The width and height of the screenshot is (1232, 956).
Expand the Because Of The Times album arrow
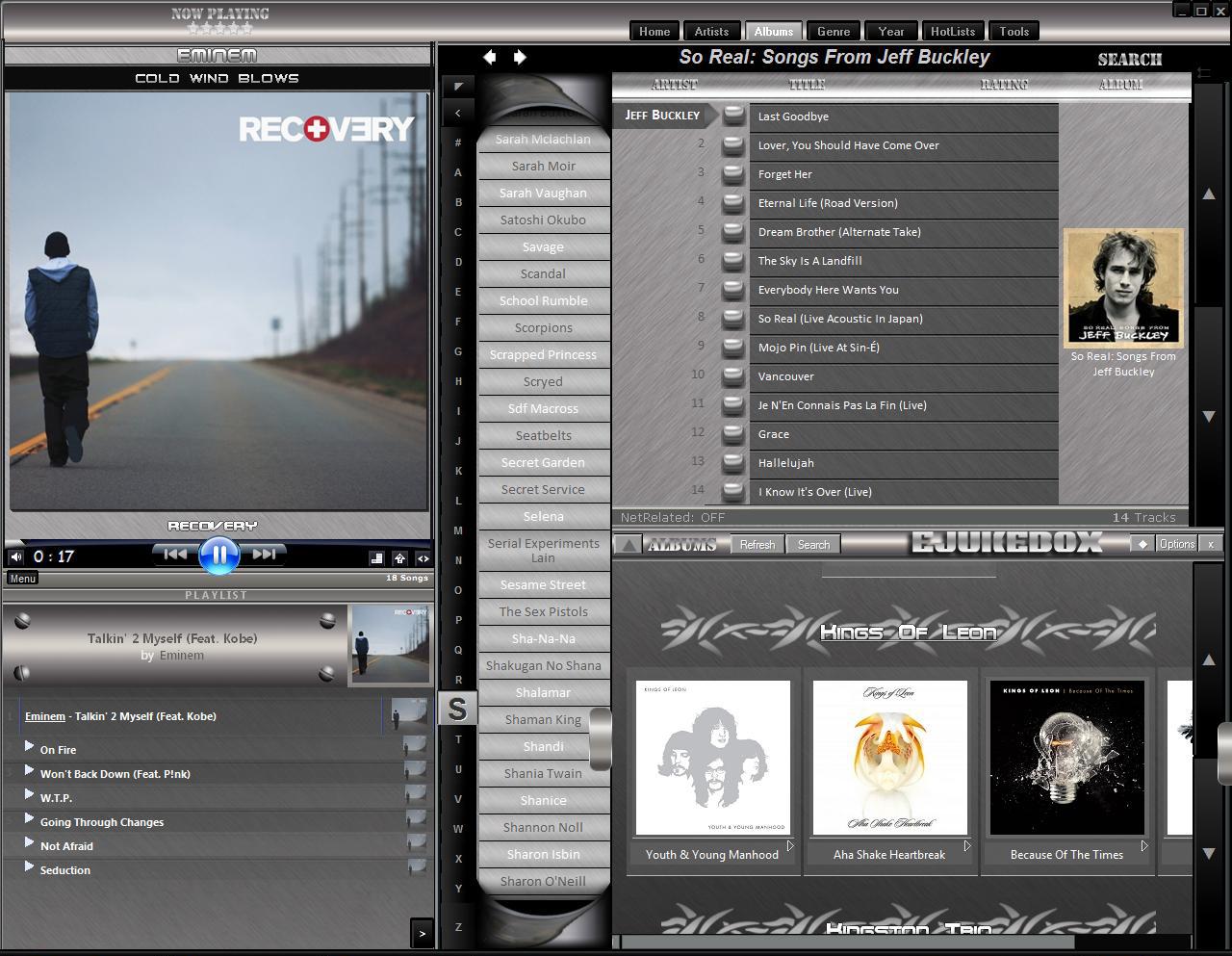1144,846
